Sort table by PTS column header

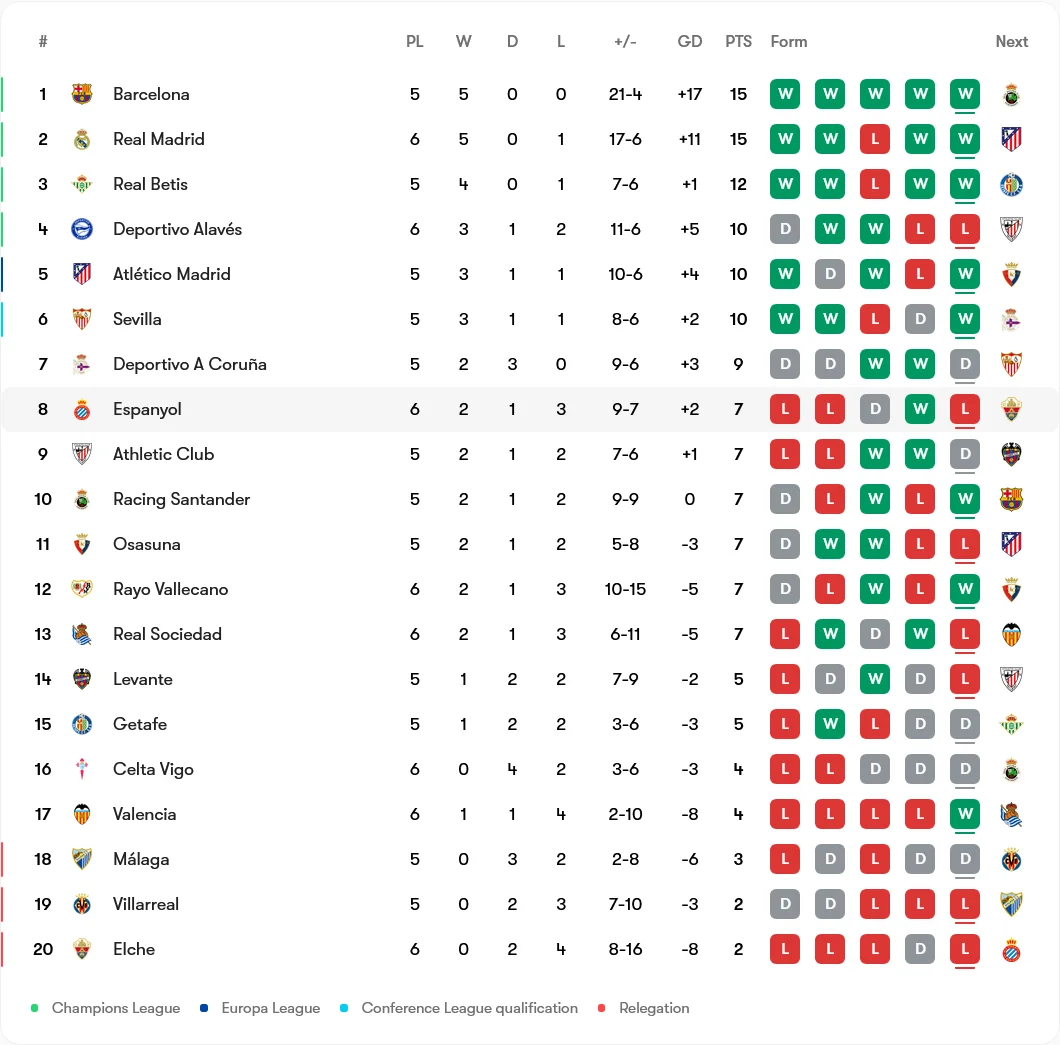(x=738, y=42)
